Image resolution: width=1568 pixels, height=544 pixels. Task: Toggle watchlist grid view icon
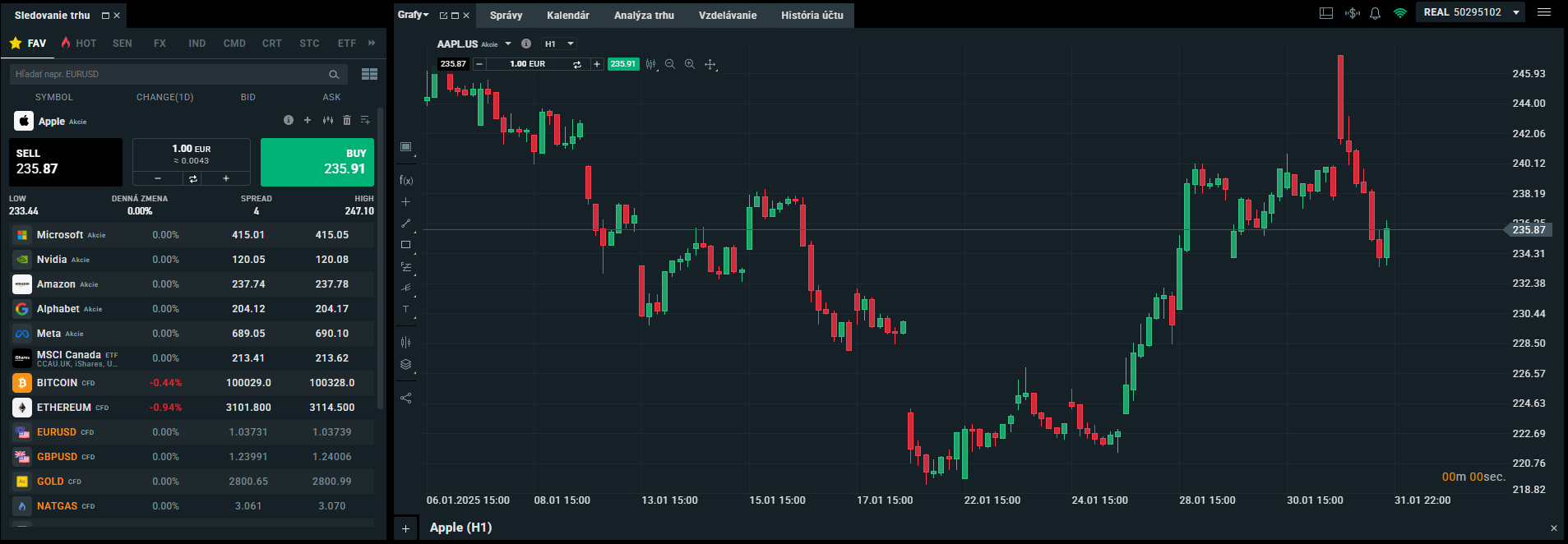tap(369, 74)
